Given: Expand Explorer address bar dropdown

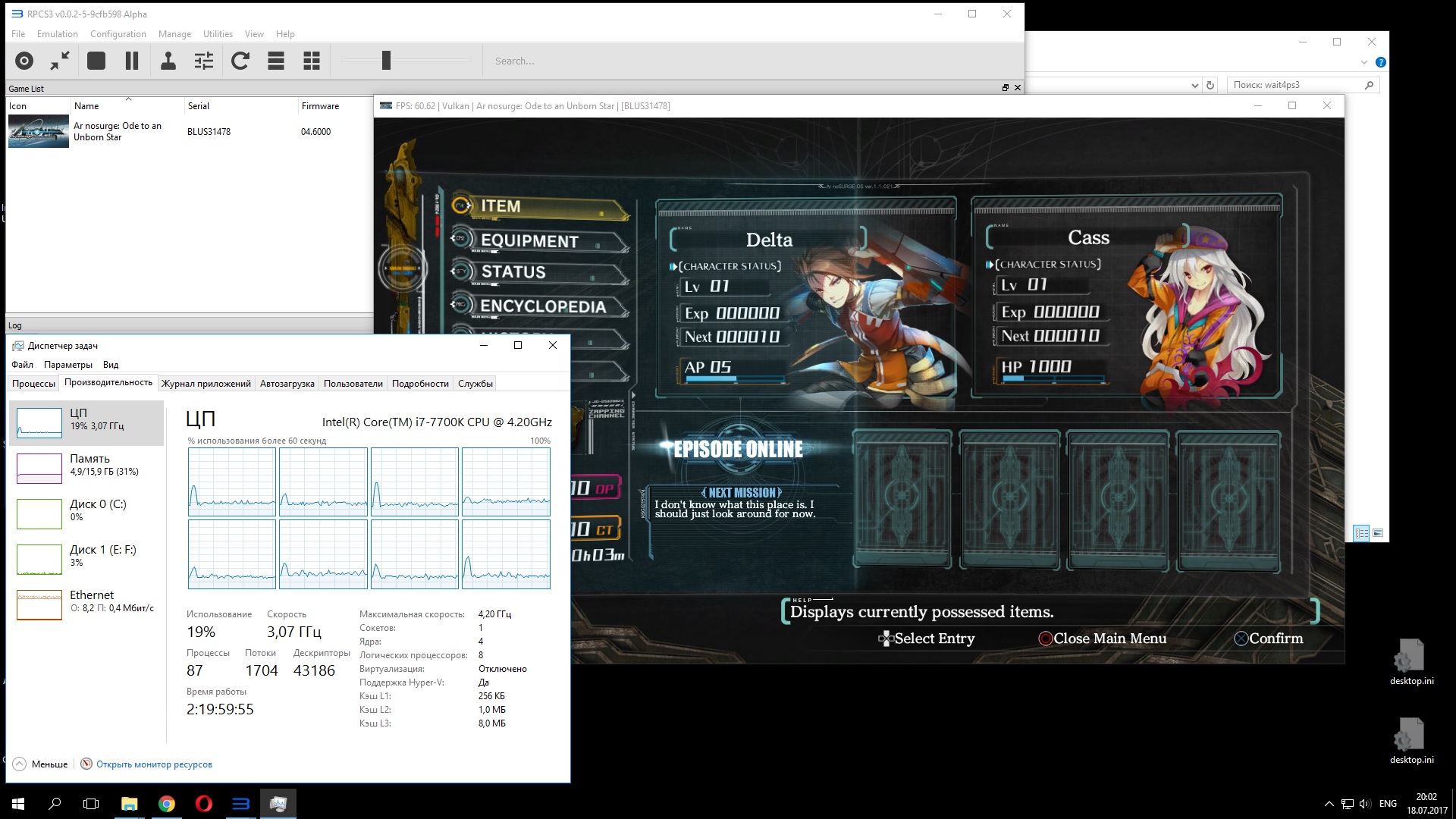Looking at the screenshot, I should [x=1195, y=85].
